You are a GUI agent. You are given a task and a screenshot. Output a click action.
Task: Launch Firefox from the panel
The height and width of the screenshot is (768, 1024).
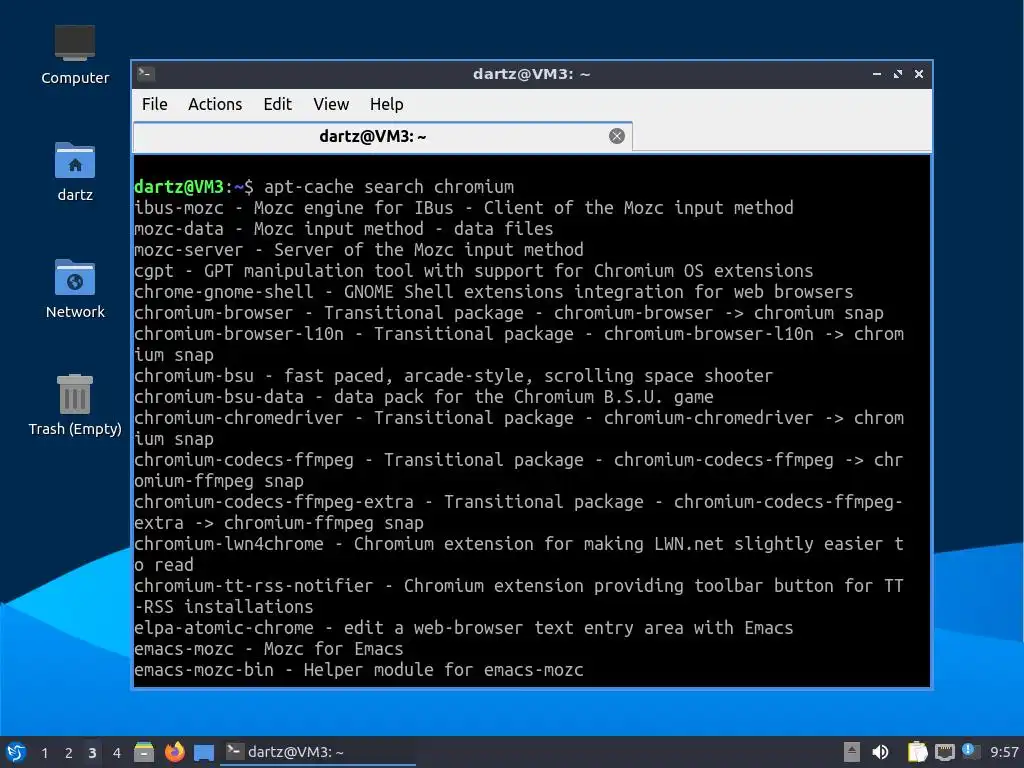(x=174, y=752)
